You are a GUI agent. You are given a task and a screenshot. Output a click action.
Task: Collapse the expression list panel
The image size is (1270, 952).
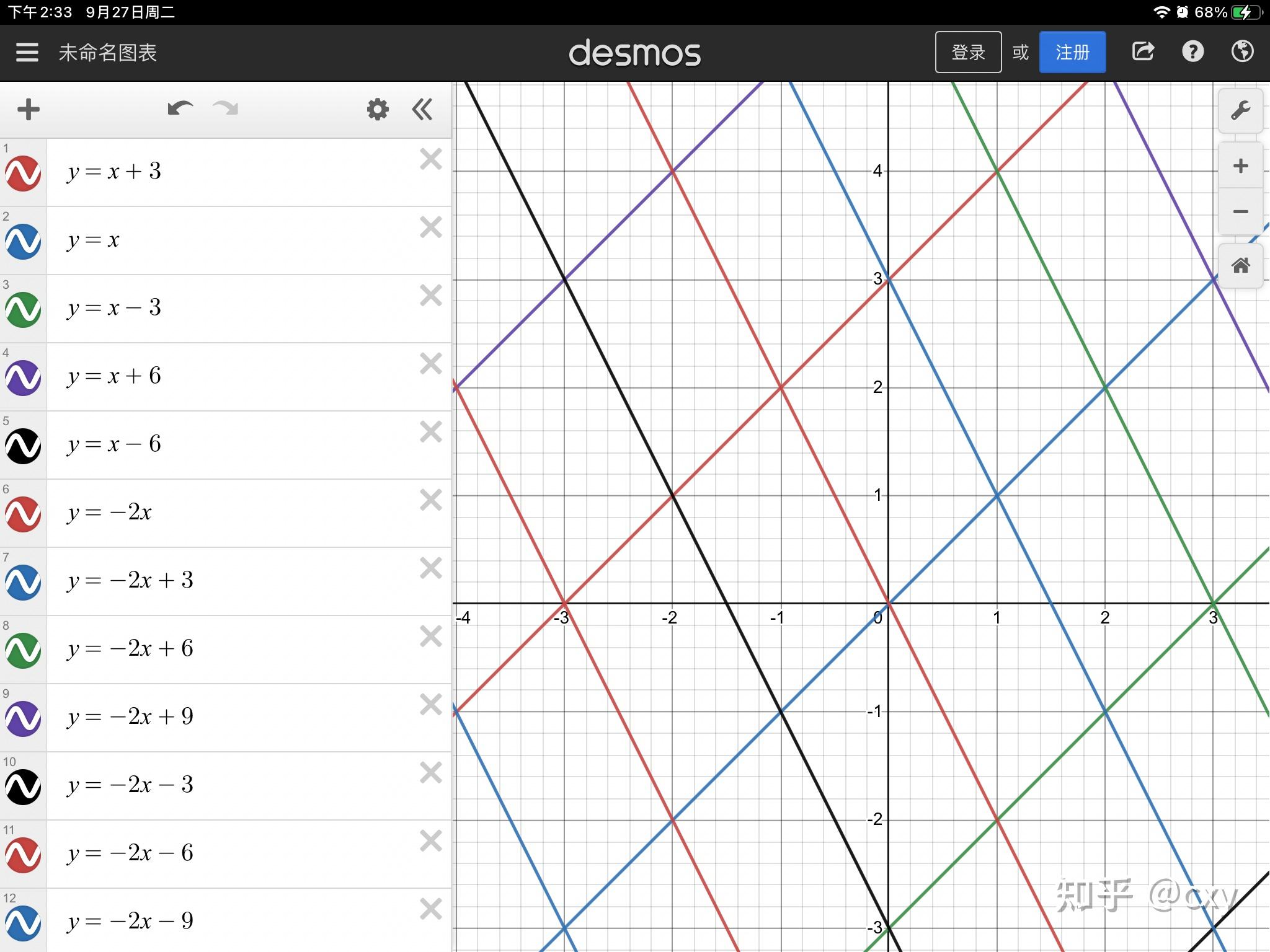[422, 110]
